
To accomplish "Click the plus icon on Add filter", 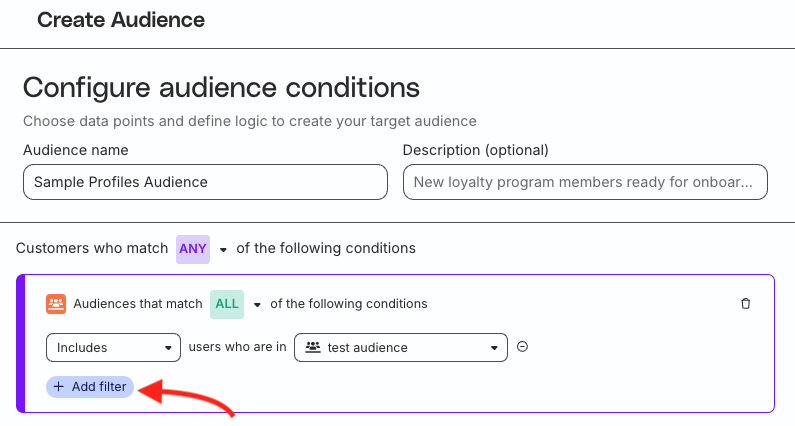I will point(59,387).
